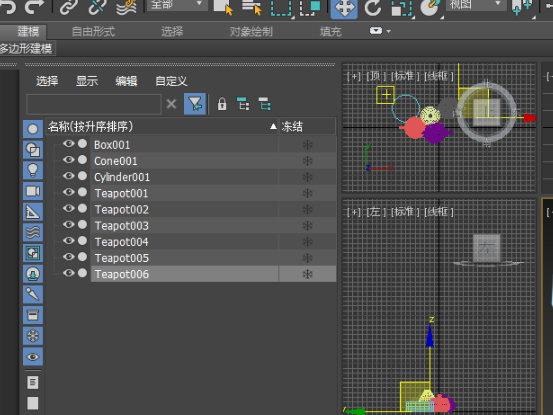
Task: Select the Link tool icon
Action: click(x=68, y=7)
